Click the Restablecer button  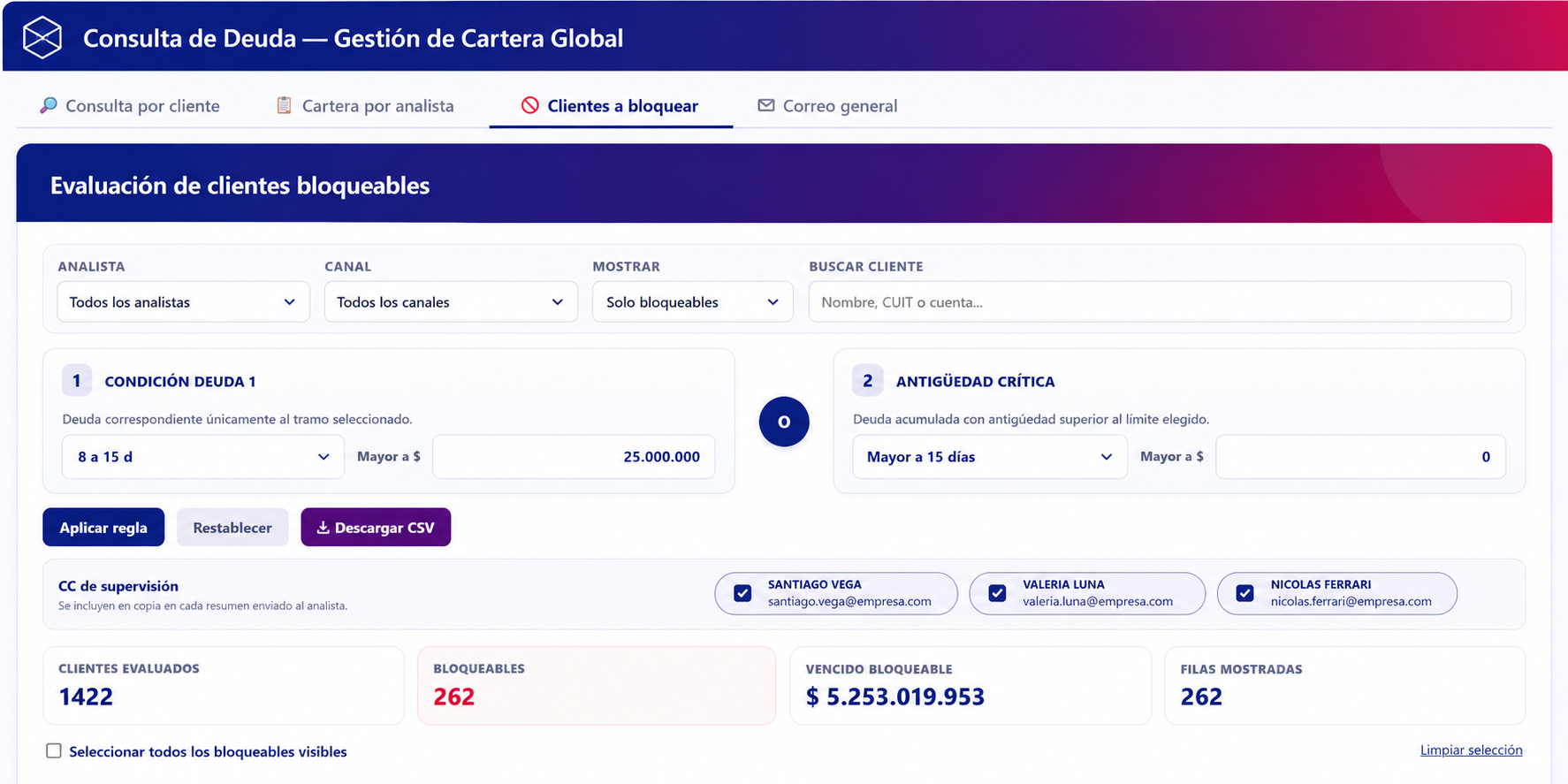(x=232, y=528)
